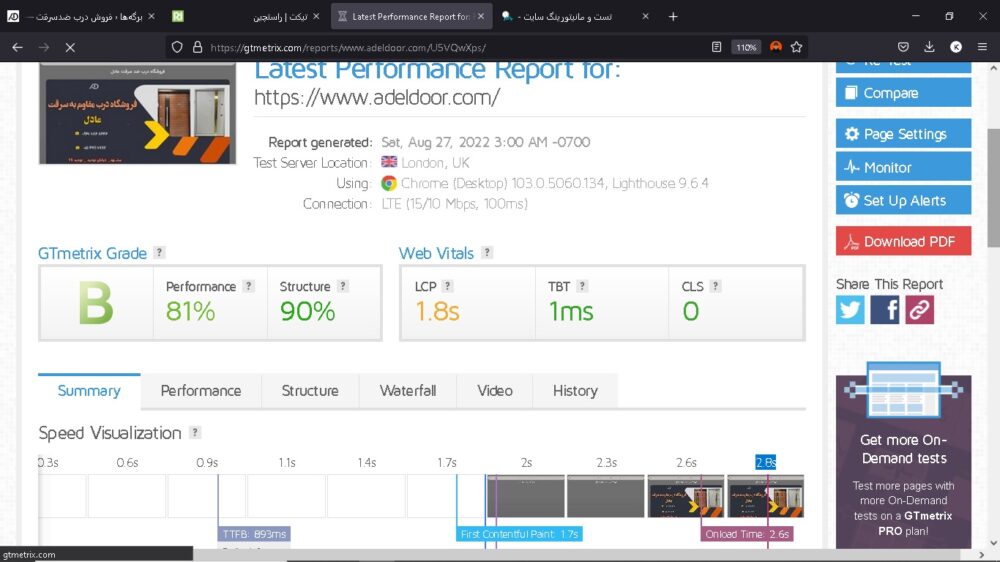The width and height of the screenshot is (1000, 562).
Task: Click the Monitor button
Action: coord(904,167)
